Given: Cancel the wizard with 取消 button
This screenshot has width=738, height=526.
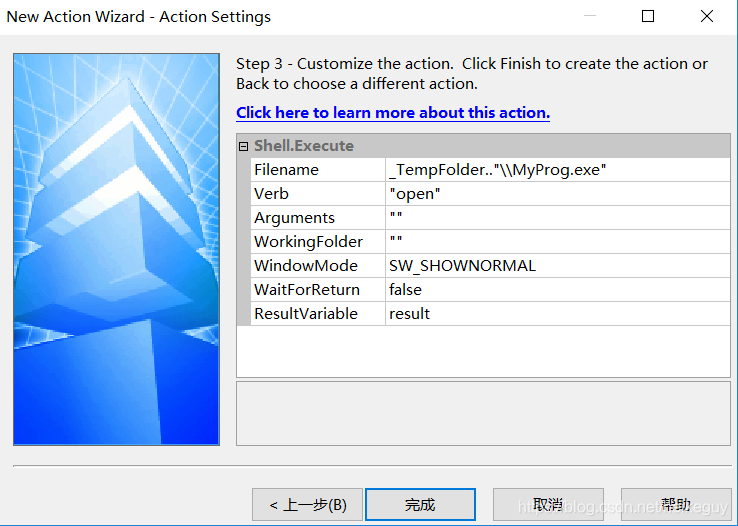Looking at the screenshot, I should pos(548,504).
